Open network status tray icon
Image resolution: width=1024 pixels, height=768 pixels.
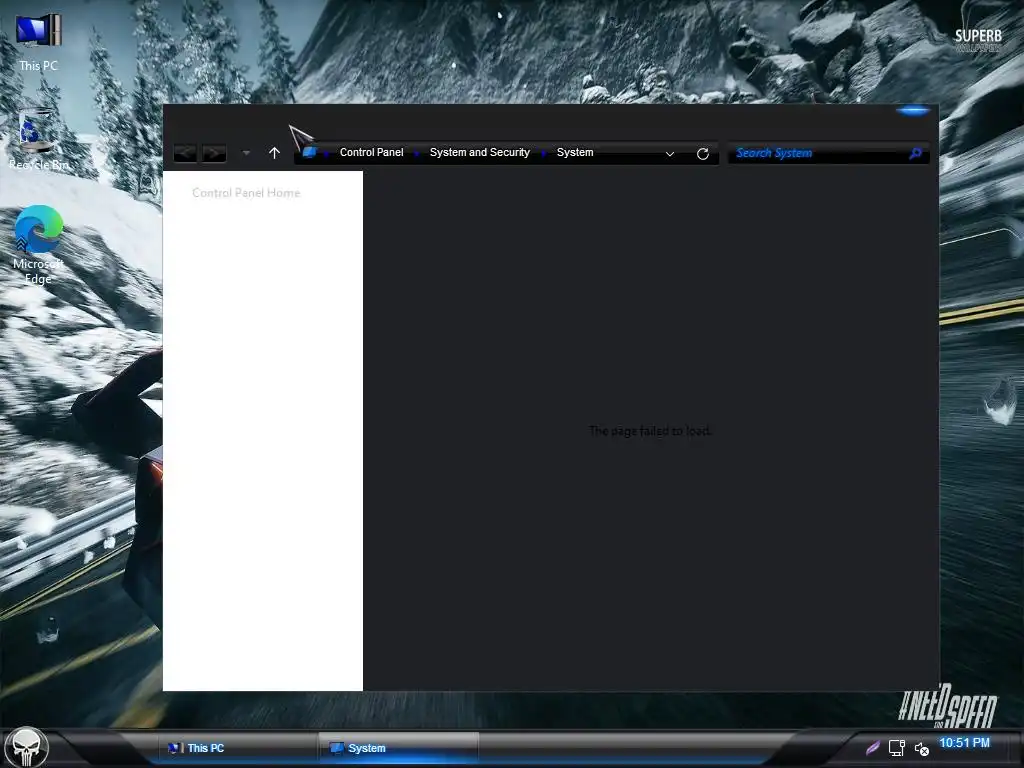[x=897, y=748]
